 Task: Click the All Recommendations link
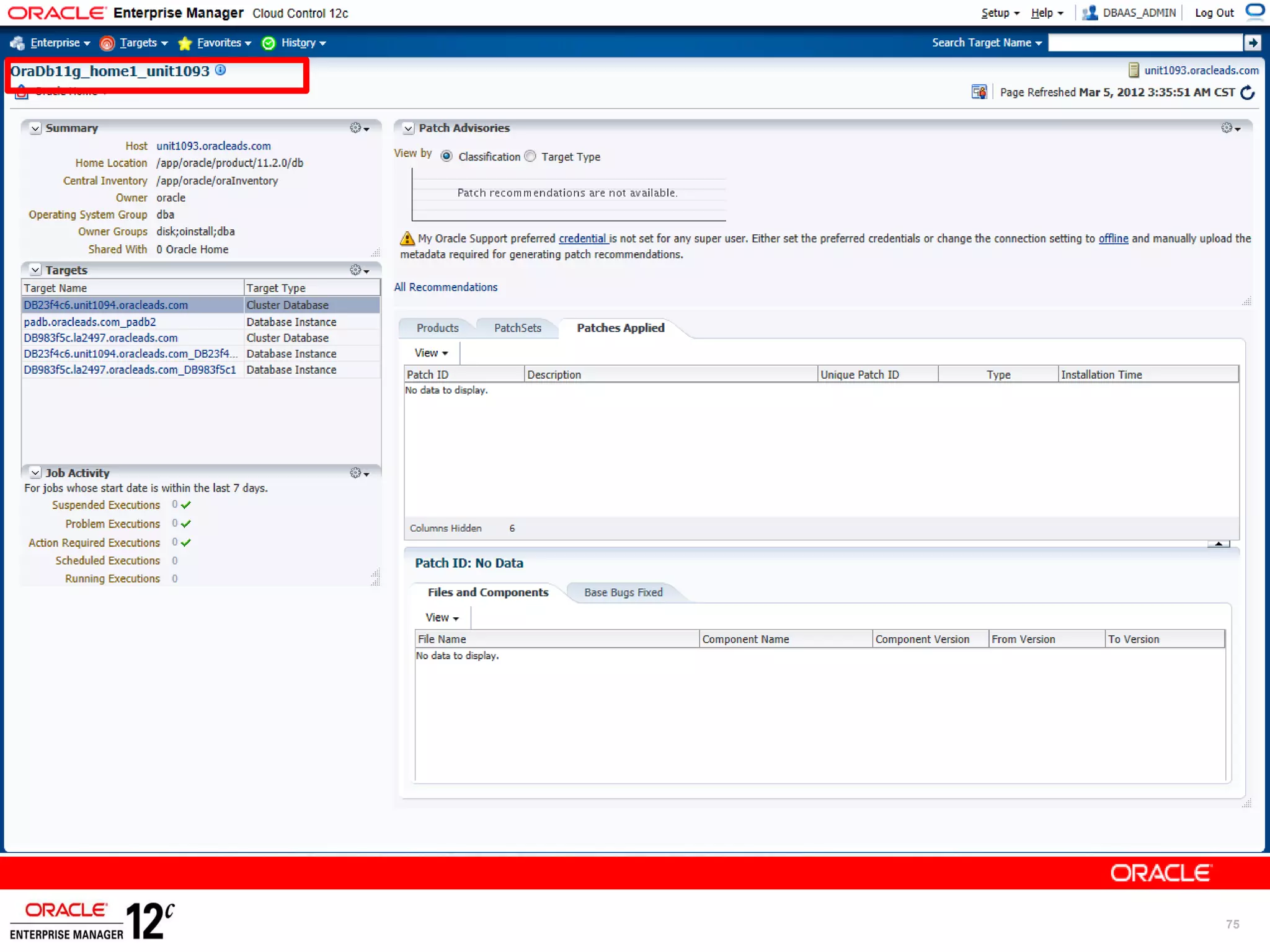tap(446, 287)
